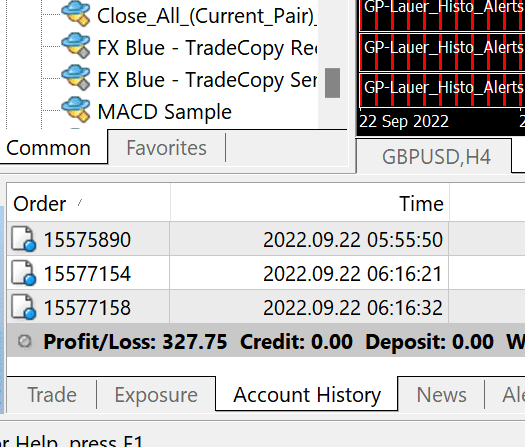Click the Deposit: 0.00 summary text

tap(429, 342)
